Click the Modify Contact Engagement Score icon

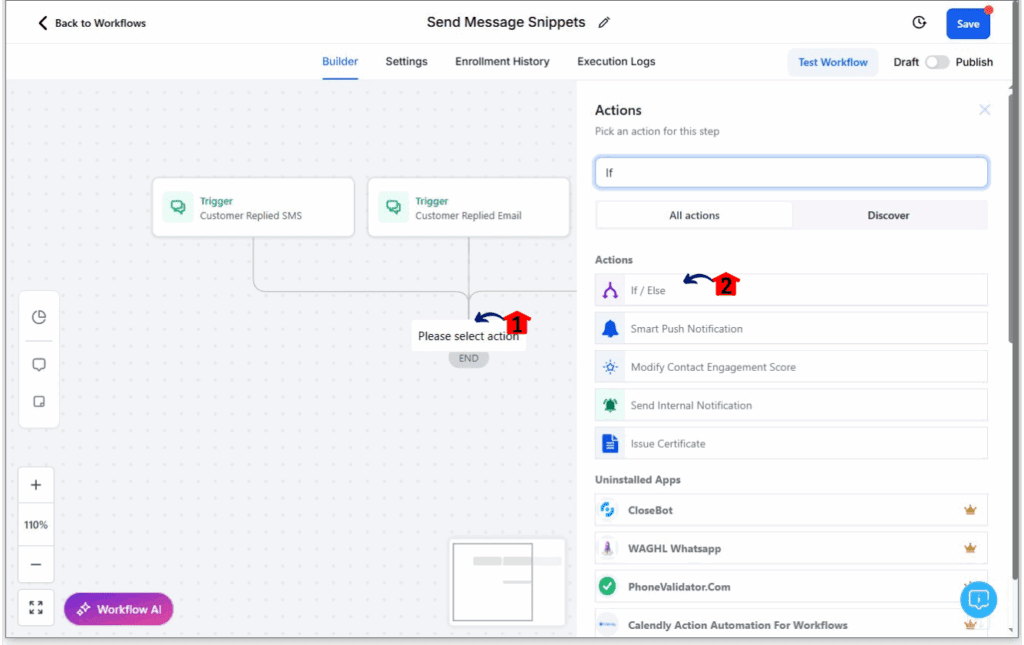tap(610, 367)
